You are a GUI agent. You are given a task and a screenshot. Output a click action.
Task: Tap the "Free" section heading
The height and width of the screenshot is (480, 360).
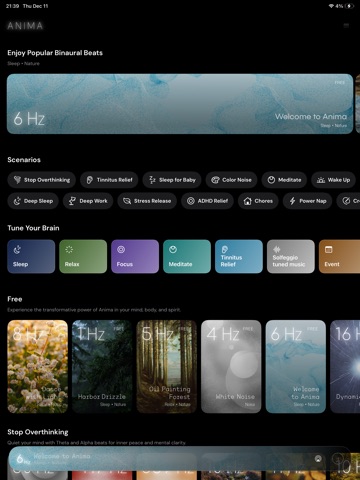click(15, 299)
